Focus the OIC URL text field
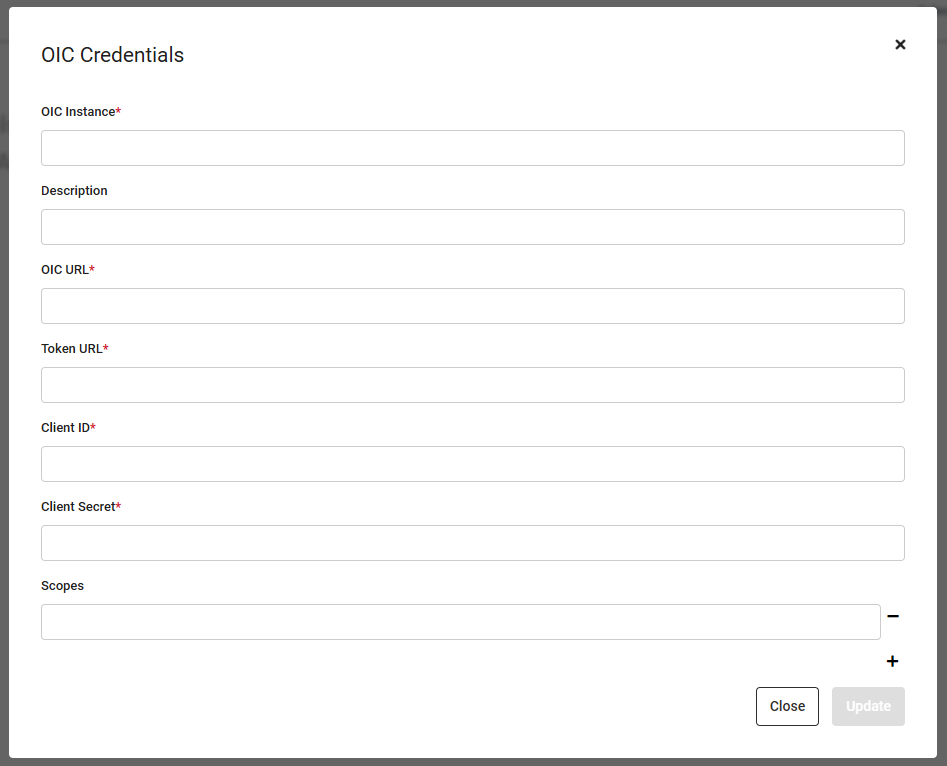Viewport: 947px width, 766px height. [x=473, y=306]
